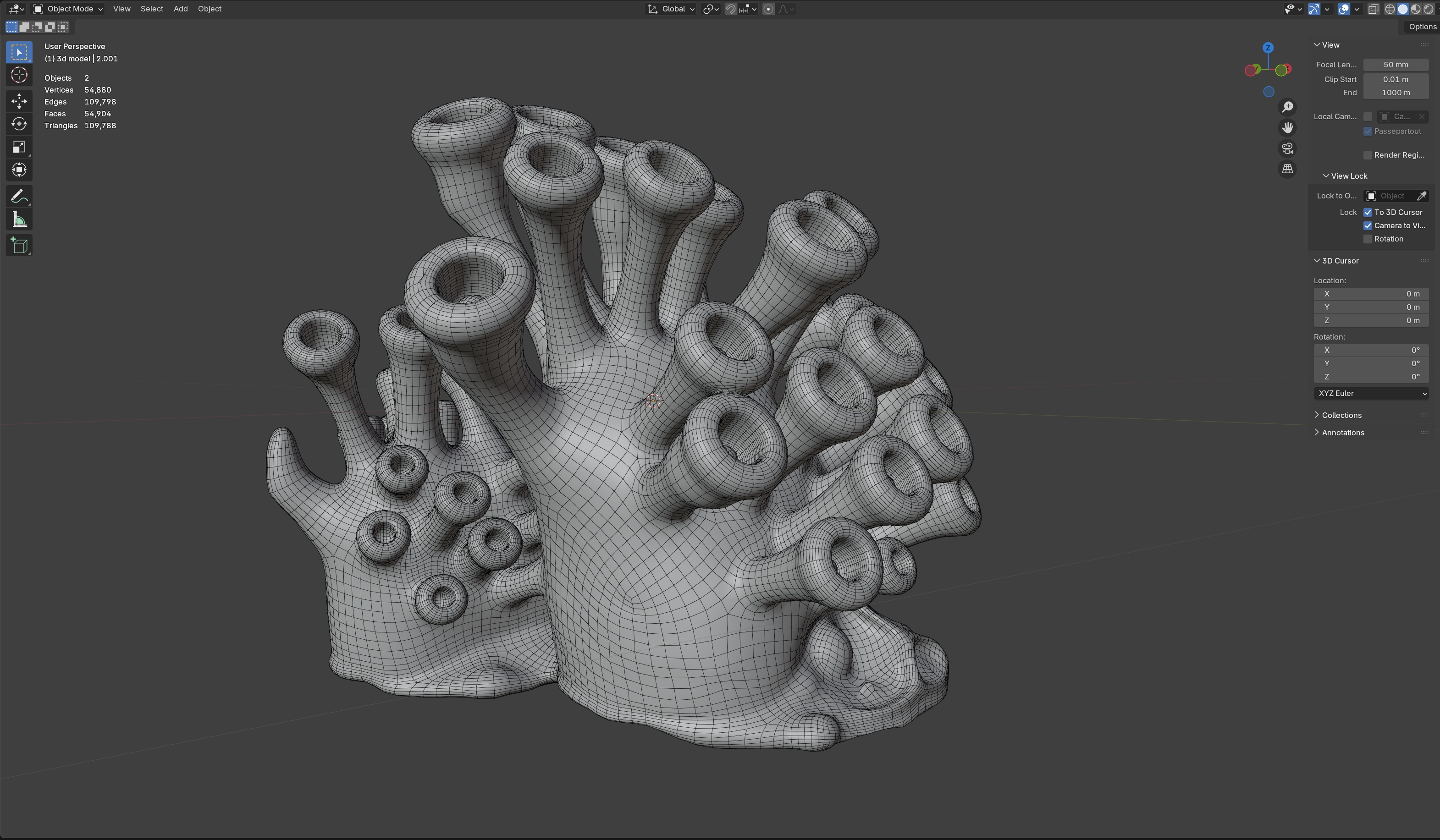
Task: Open the Add menu
Action: coord(181,9)
